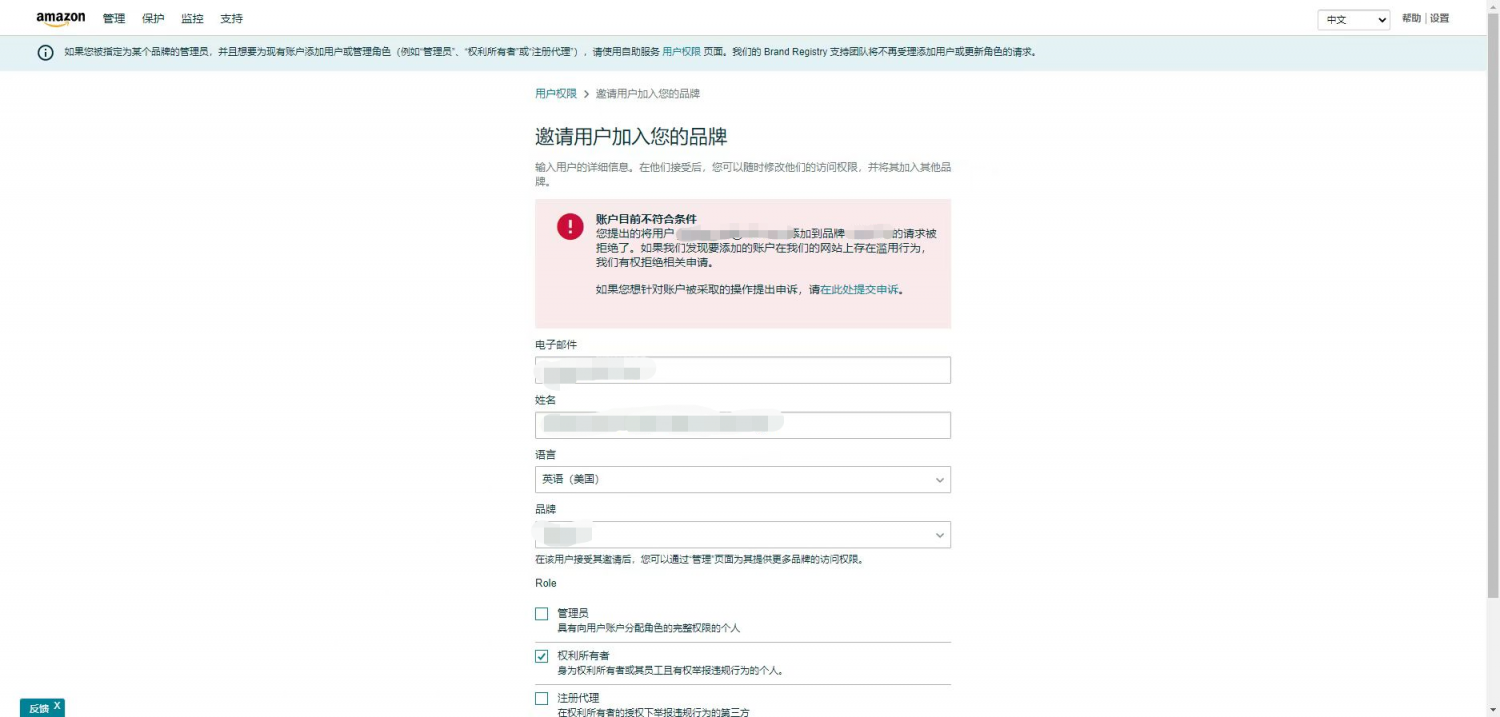This screenshot has height=717, width=1500.
Task: Open the 保护 menu
Action: 153,19
